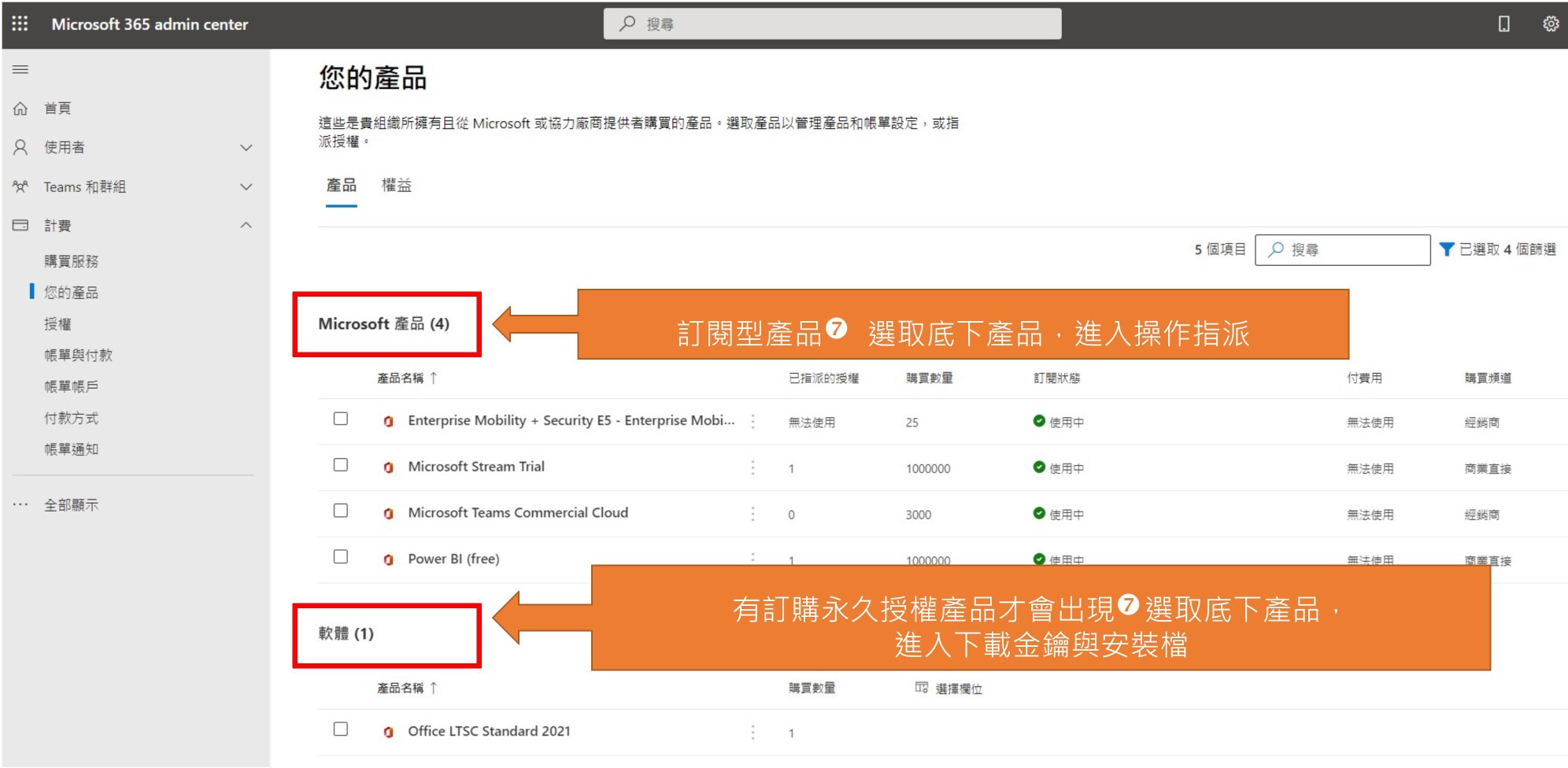Open Enterprise Mobility + Security E5 product link
The height and width of the screenshot is (768, 1568).
click(571, 420)
